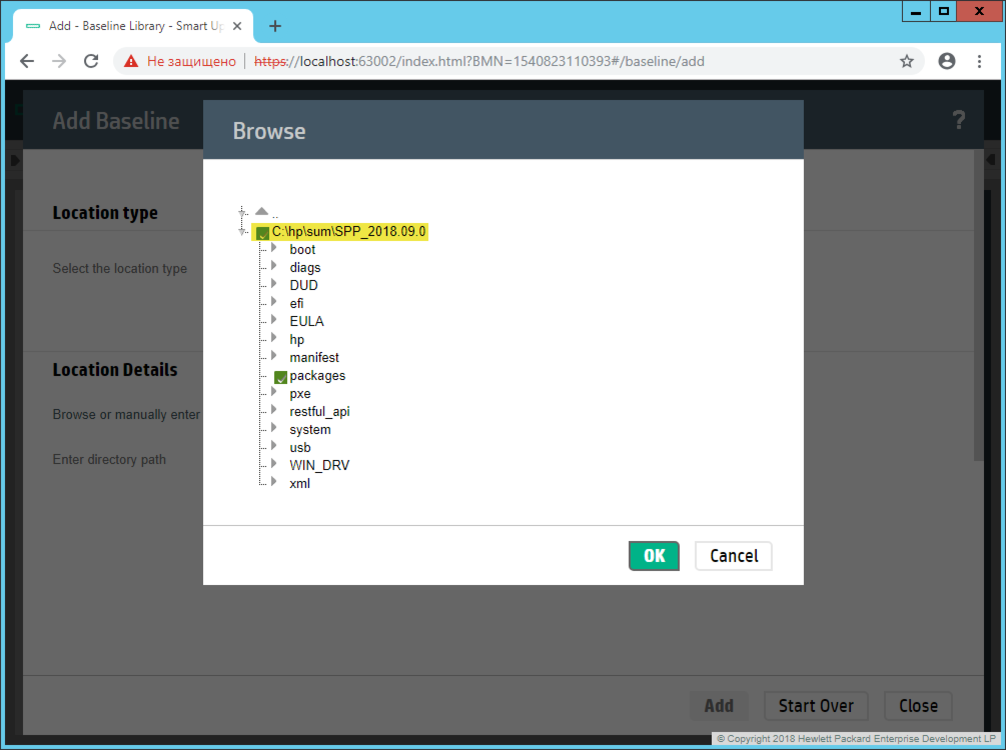Select the restful_api folder name
Screen dimensions: 1006x750
(x=320, y=411)
